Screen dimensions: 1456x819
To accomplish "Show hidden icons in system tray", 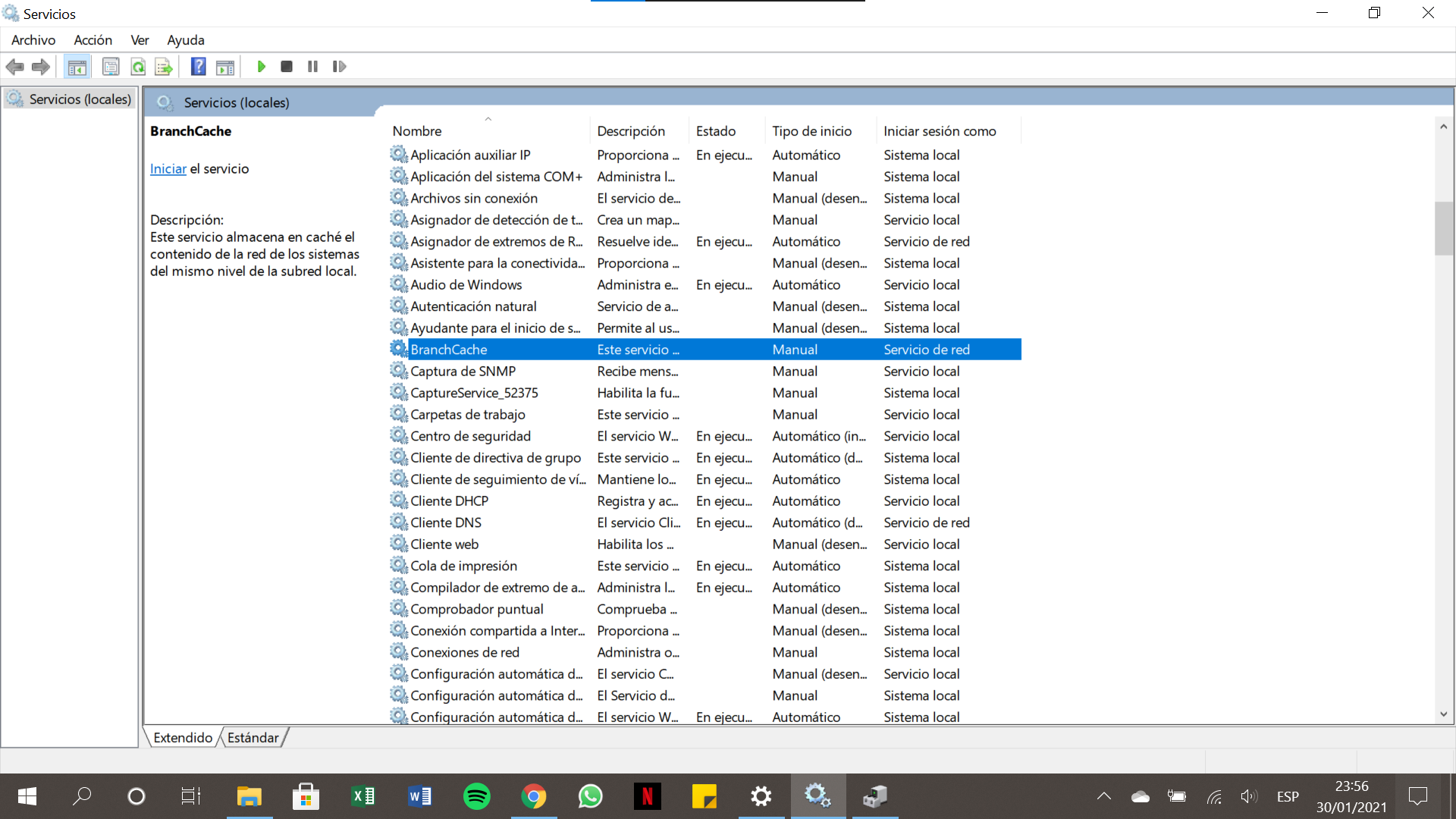I will 1104,796.
